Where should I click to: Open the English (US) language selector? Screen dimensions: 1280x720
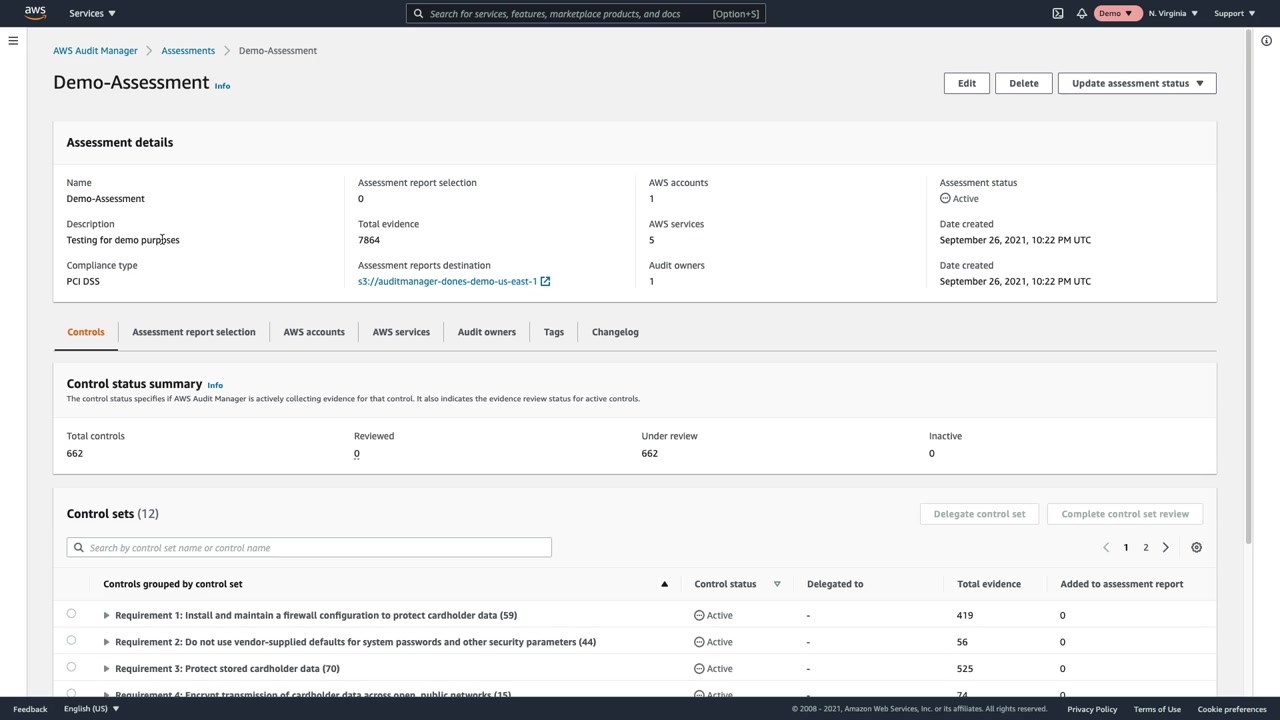(x=91, y=709)
